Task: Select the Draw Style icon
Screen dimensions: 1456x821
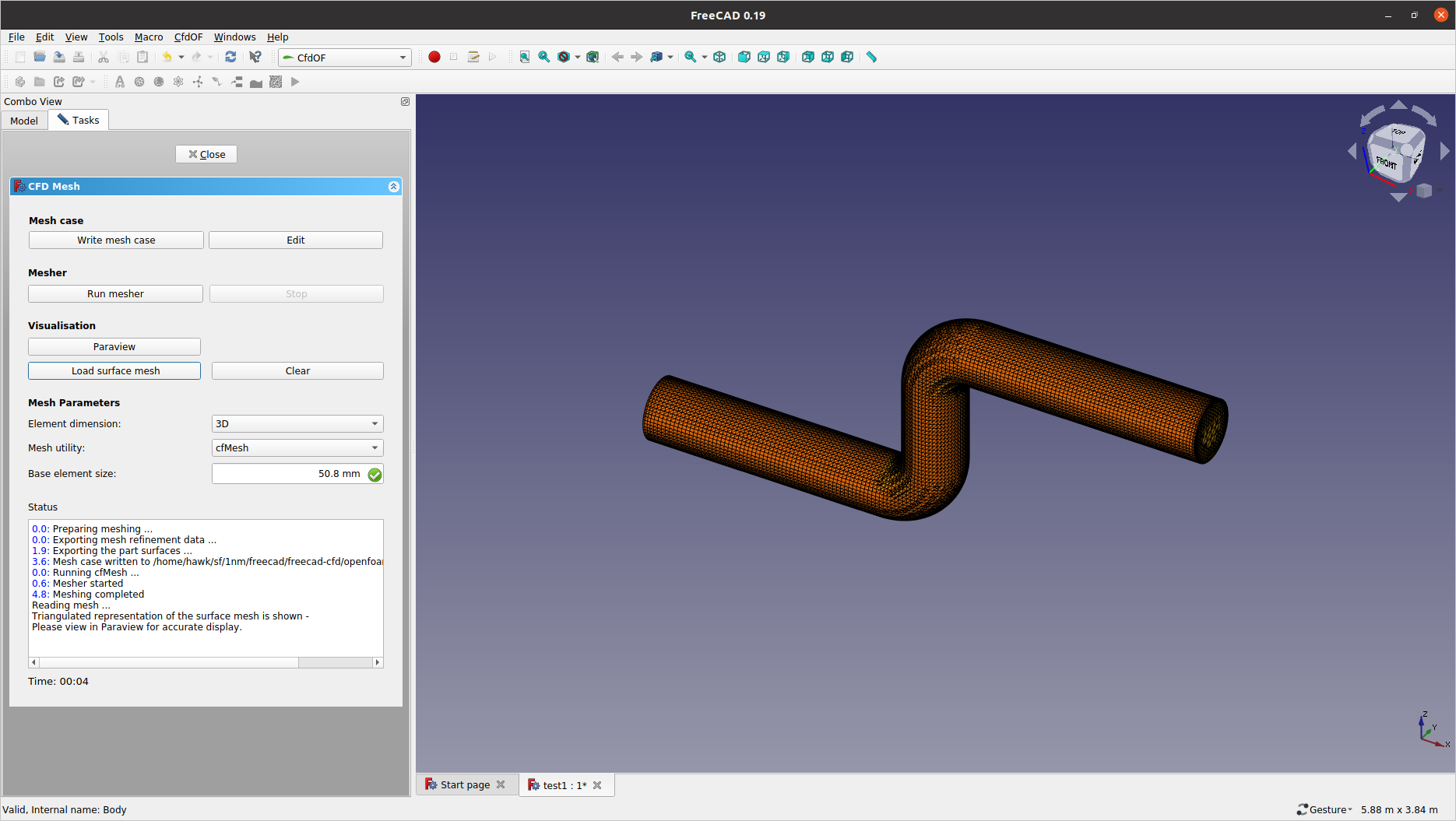Action: click(x=564, y=57)
